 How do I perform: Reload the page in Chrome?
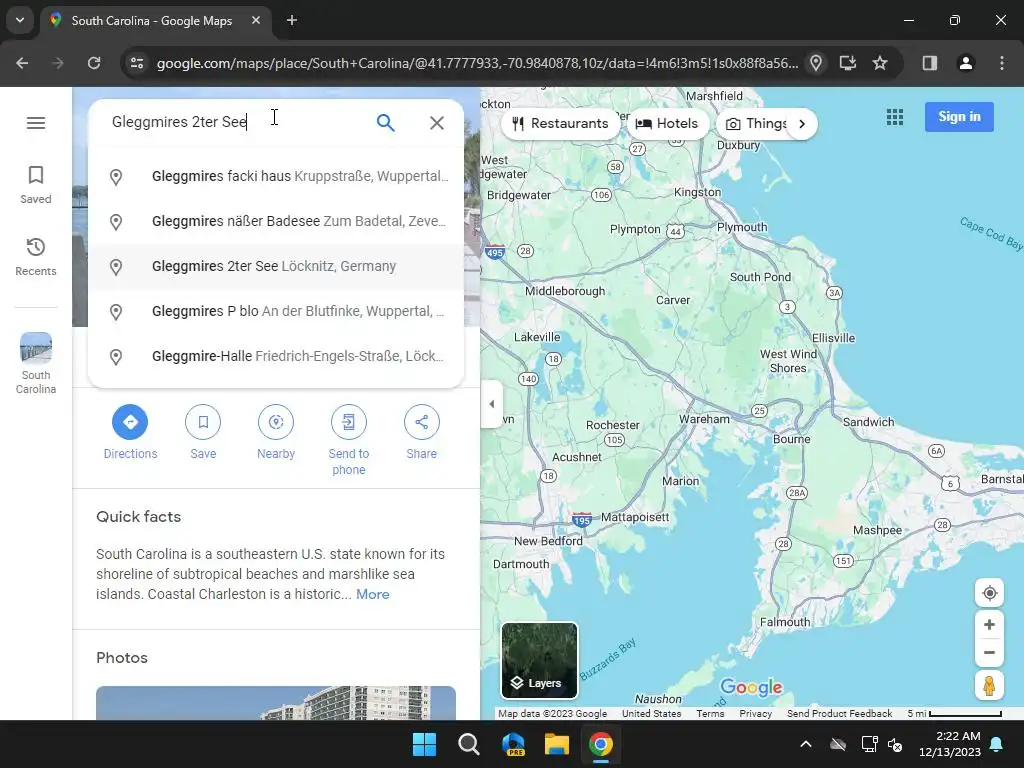click(94, 63)
